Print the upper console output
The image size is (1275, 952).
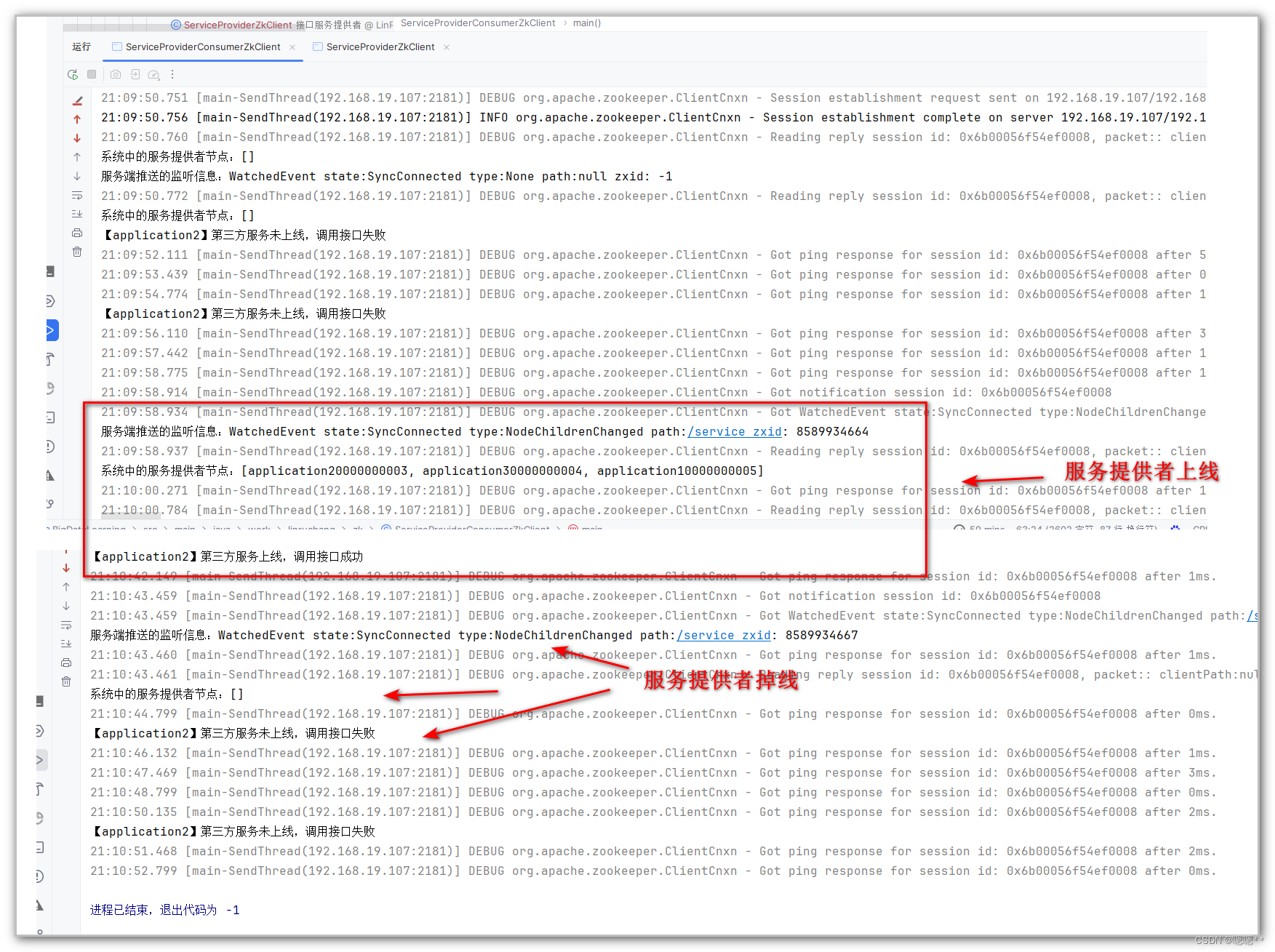tap(77, 233)
